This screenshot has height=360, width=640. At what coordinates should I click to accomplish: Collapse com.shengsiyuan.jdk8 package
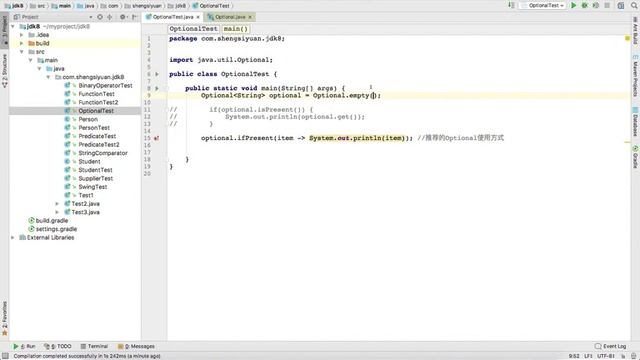point(49,77)
